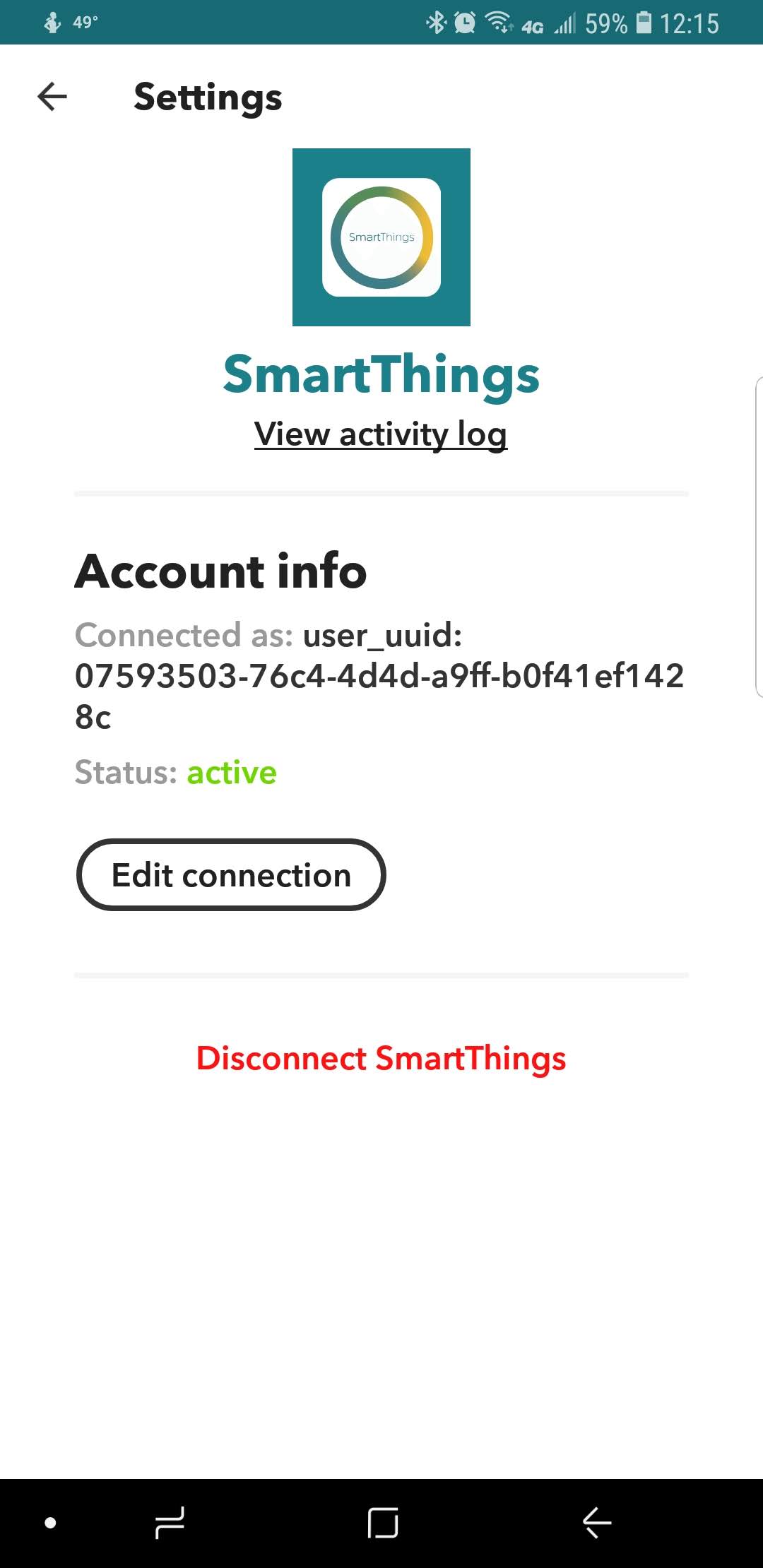Tap the Wi-Fi status icon
763x1568 pixels.
(x=499, y=23)
